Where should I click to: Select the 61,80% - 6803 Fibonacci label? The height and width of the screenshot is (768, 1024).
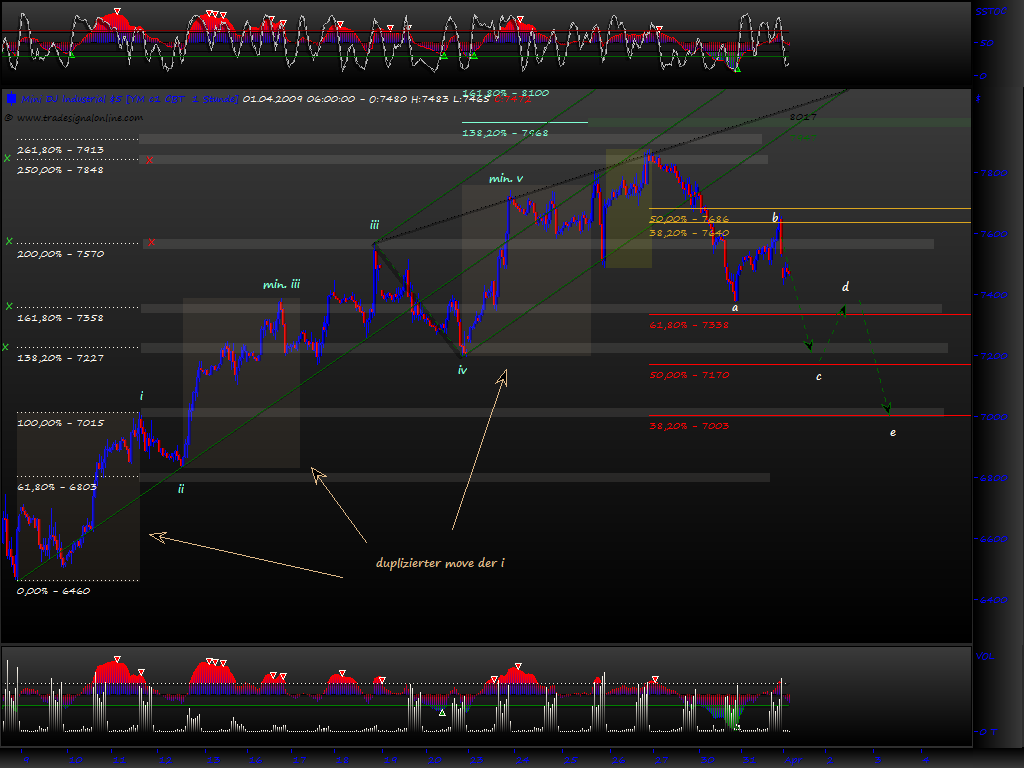point(57,487)
